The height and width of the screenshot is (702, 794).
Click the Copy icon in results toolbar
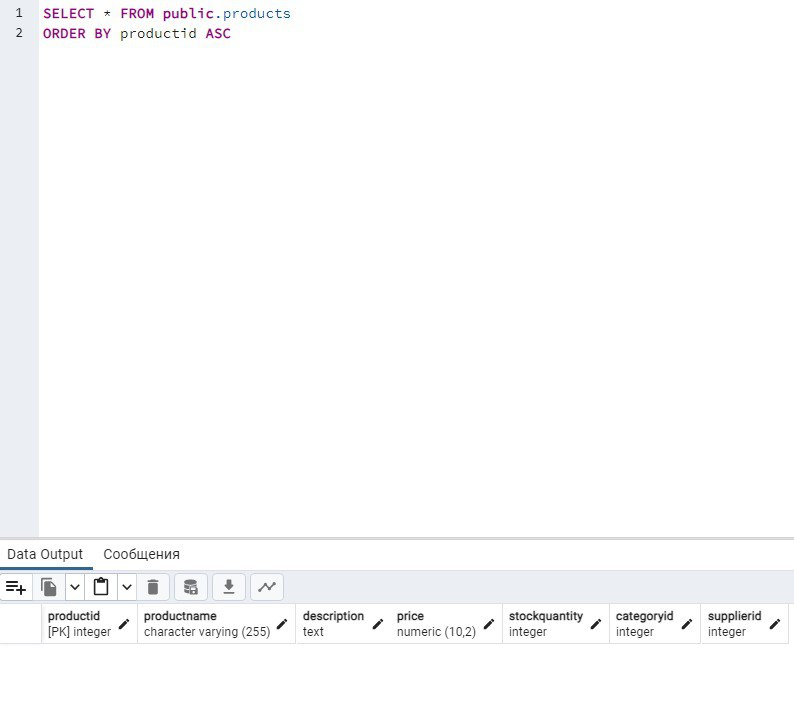(x=49, y=587)
